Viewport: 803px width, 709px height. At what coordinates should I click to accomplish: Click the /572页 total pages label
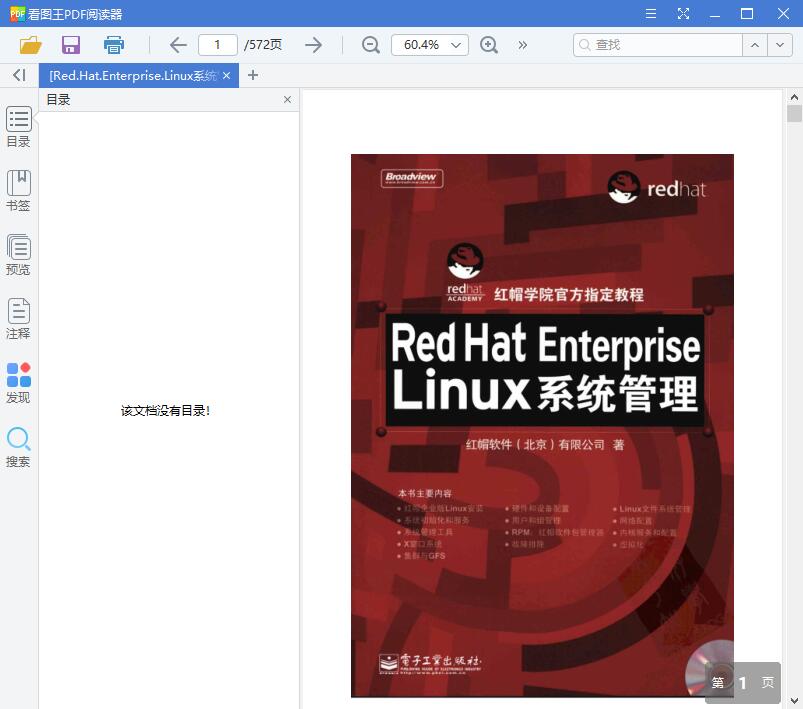[x=263, y=45]
